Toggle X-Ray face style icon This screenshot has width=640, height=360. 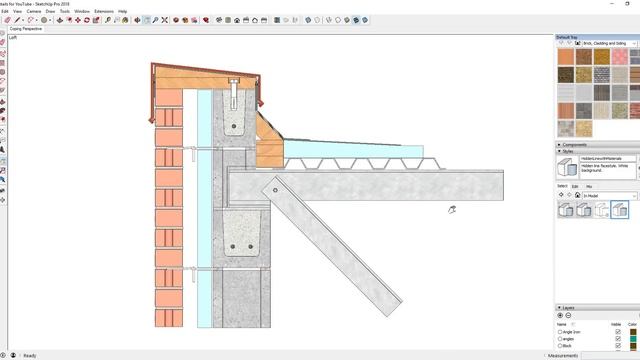tap(308, 20)
